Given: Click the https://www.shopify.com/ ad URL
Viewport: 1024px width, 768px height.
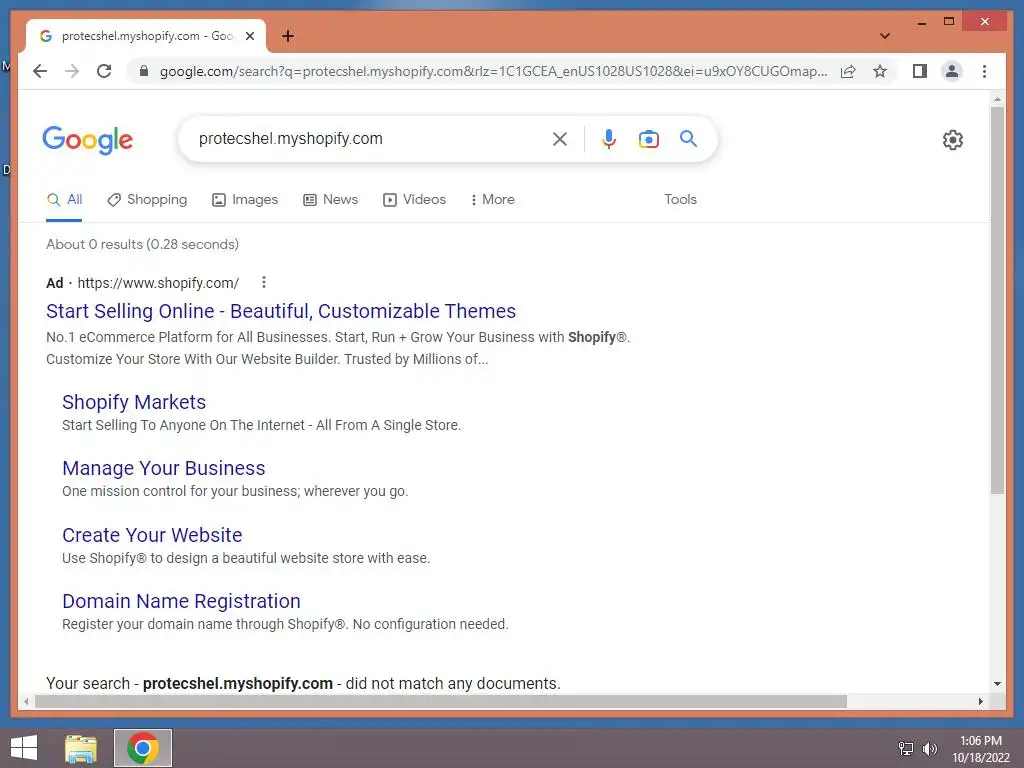Looking at the screenshot, I should tap(158, 283).
